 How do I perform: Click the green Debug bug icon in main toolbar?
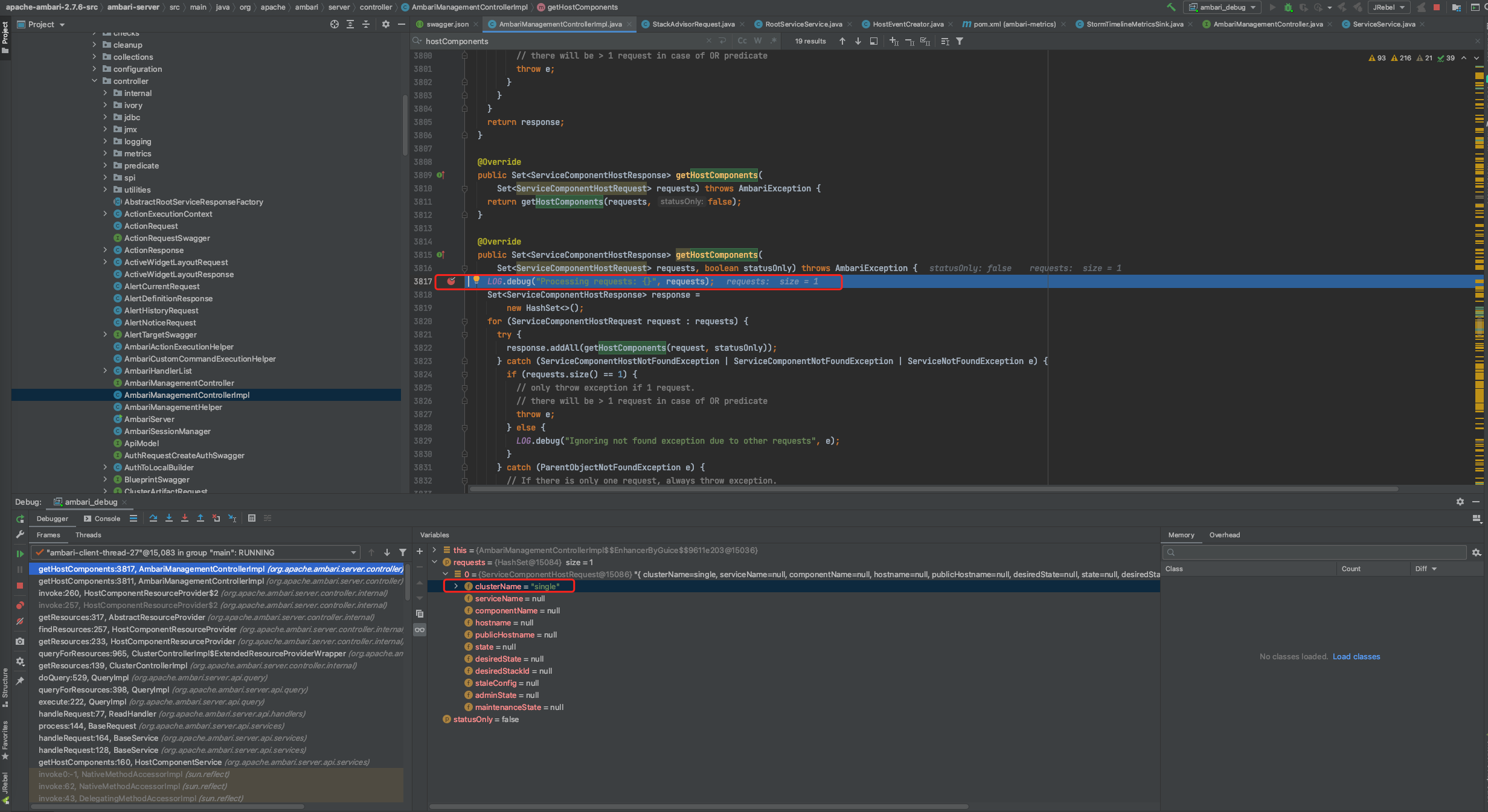[x=1288, y=7]
